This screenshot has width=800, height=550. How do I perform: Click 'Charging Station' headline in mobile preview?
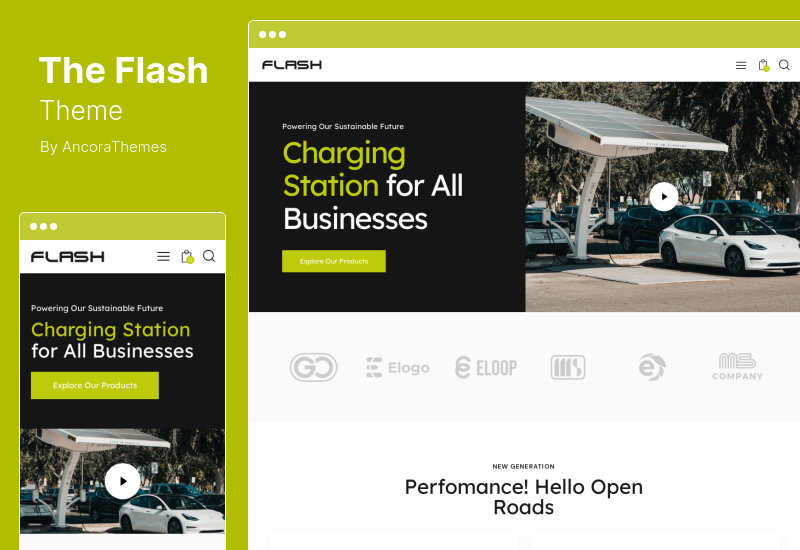click(x=111, y=330)
